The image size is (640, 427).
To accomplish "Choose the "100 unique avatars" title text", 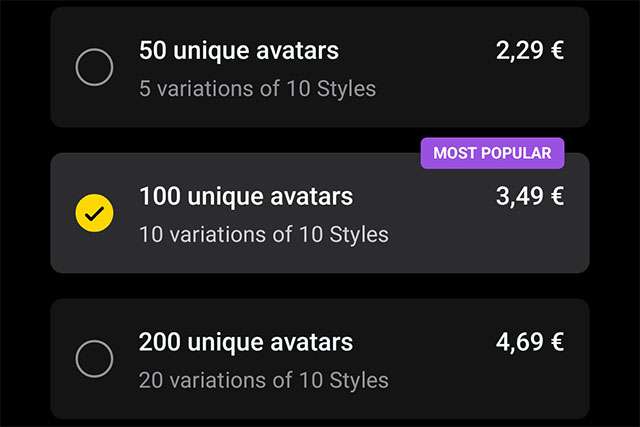I will pyautogui.click(x=246, y=196).
